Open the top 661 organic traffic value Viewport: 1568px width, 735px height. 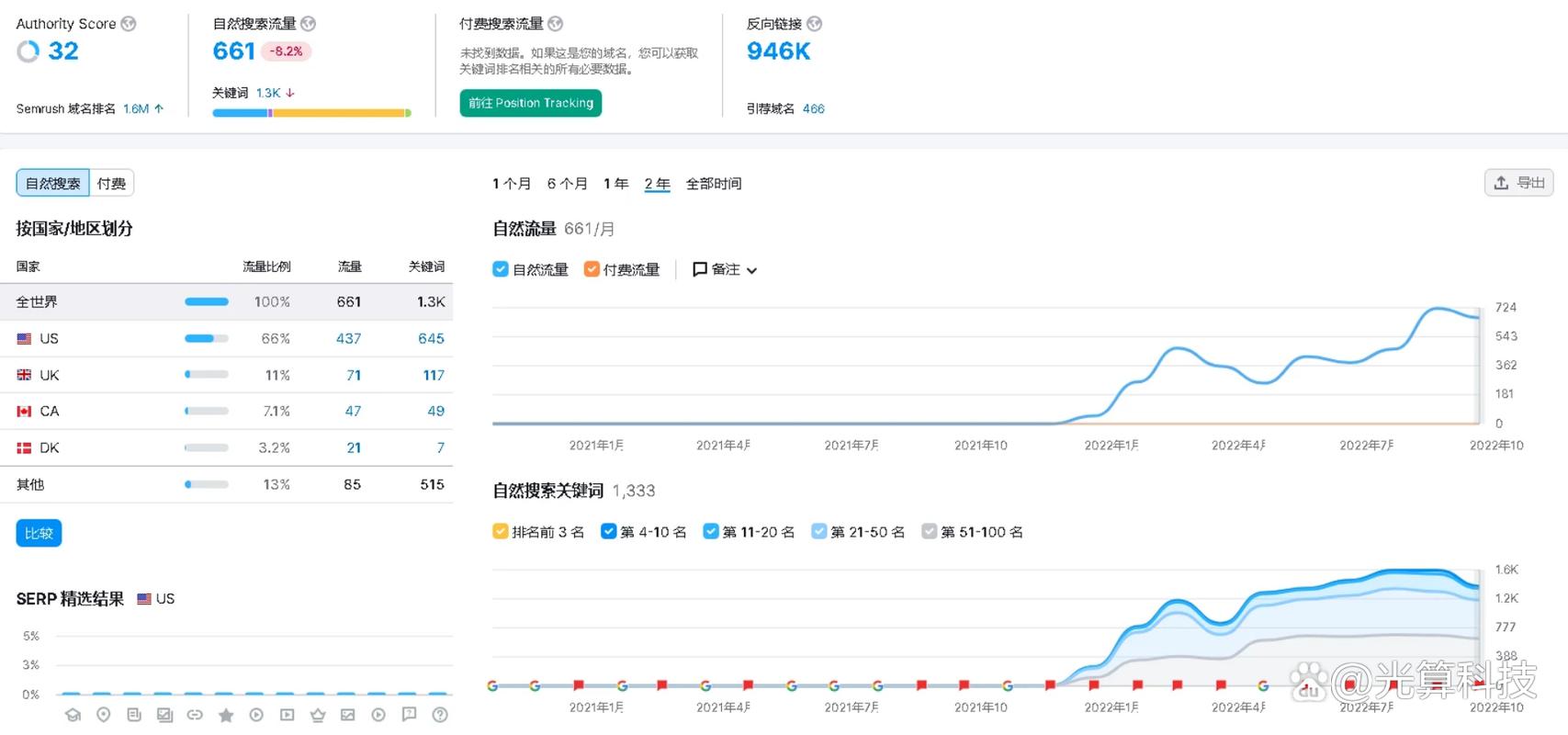click(x=233, y=51)
